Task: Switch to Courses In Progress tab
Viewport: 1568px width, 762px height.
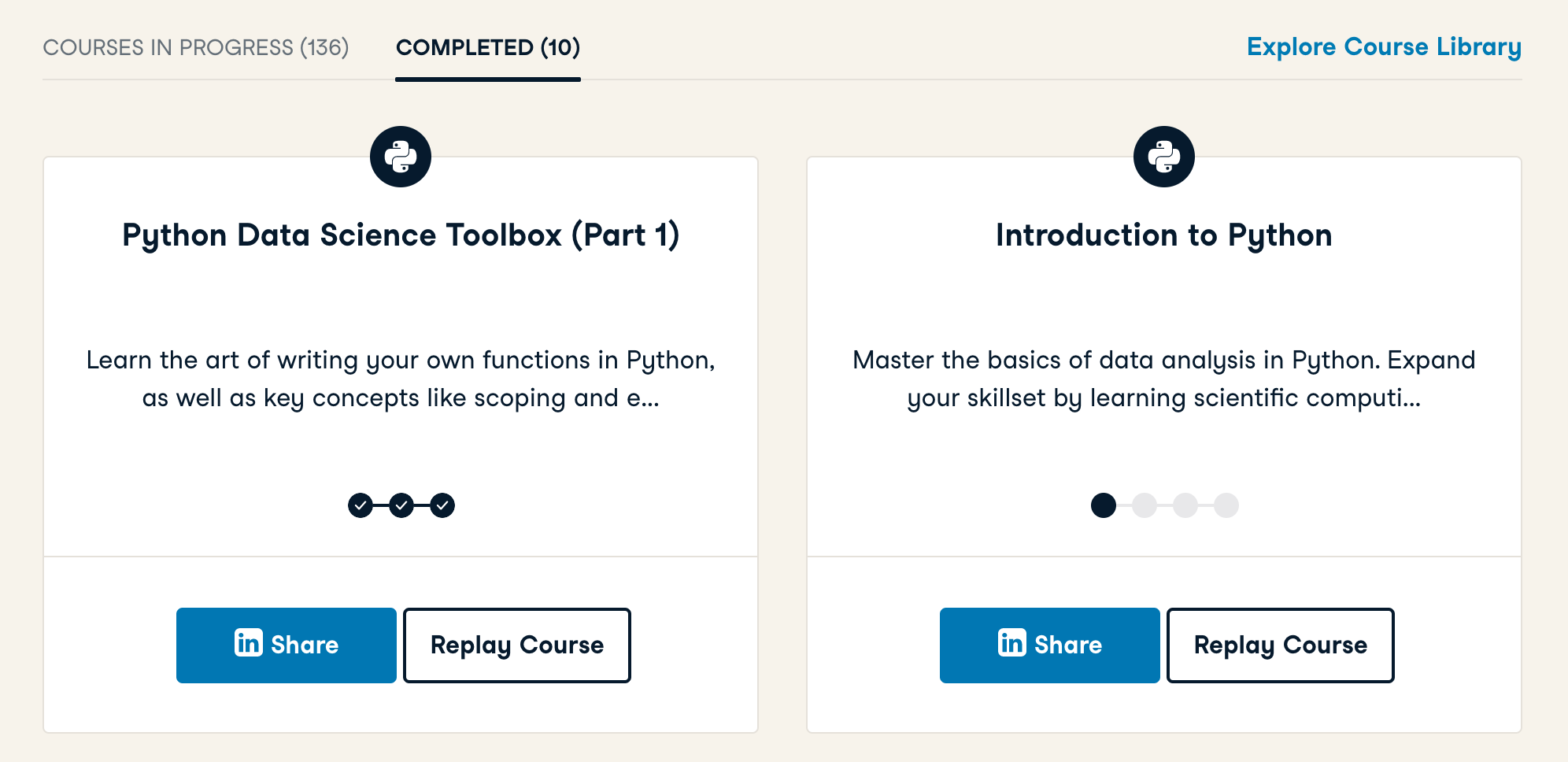Action: [x=196, y=47]
